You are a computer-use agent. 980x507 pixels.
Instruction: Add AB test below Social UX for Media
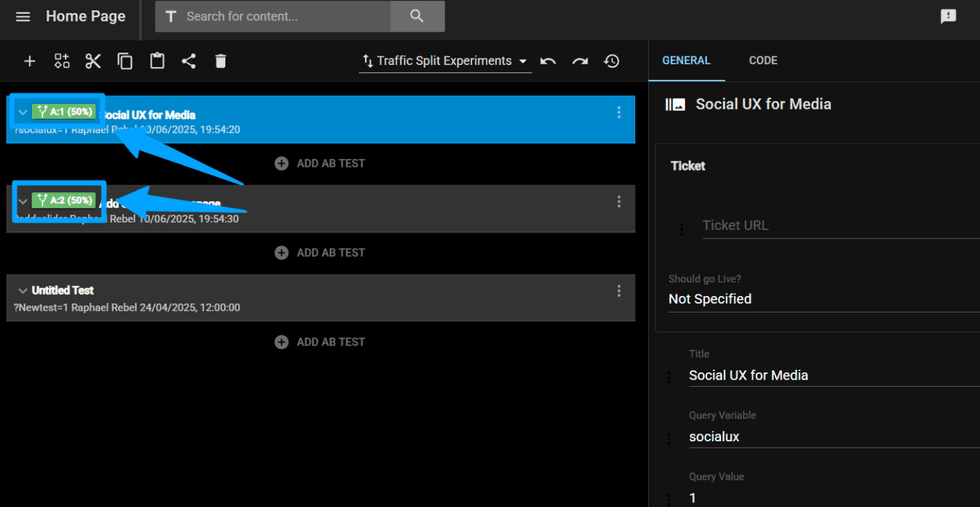coord(320,164)
